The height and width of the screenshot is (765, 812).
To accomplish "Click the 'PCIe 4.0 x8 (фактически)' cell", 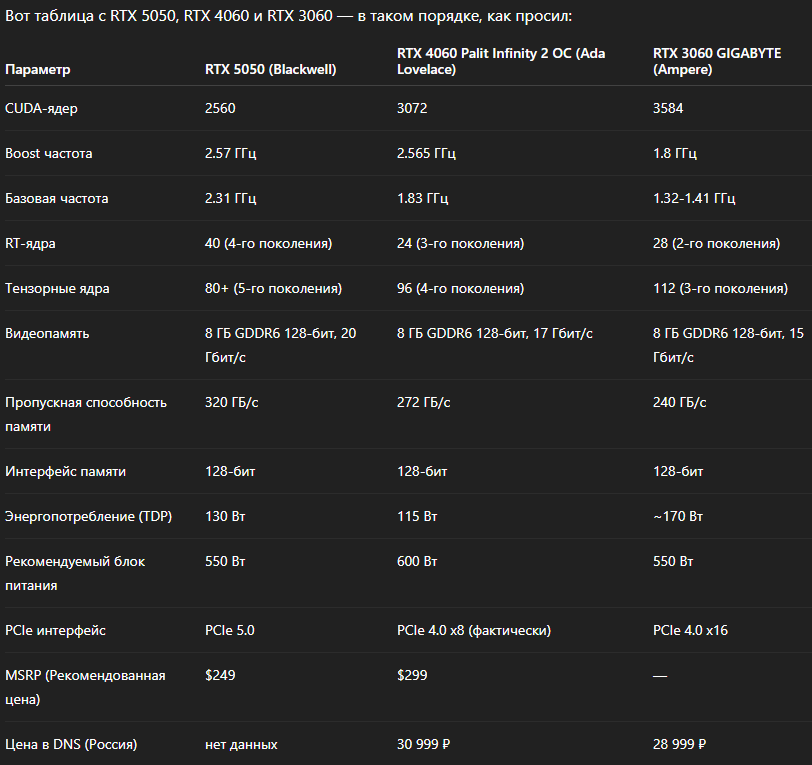I will [474, 630].
